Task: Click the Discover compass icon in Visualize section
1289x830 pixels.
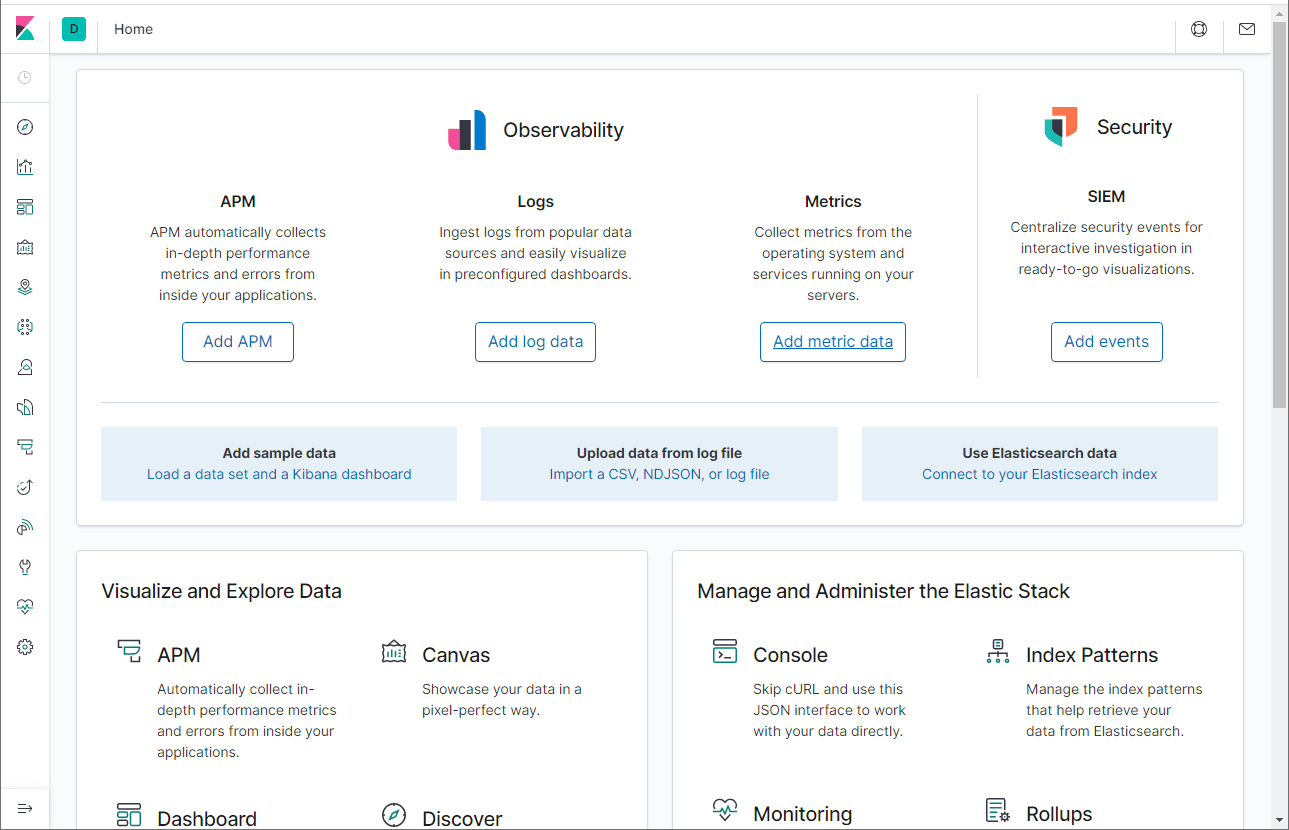Action: click(x=394, y=814)
